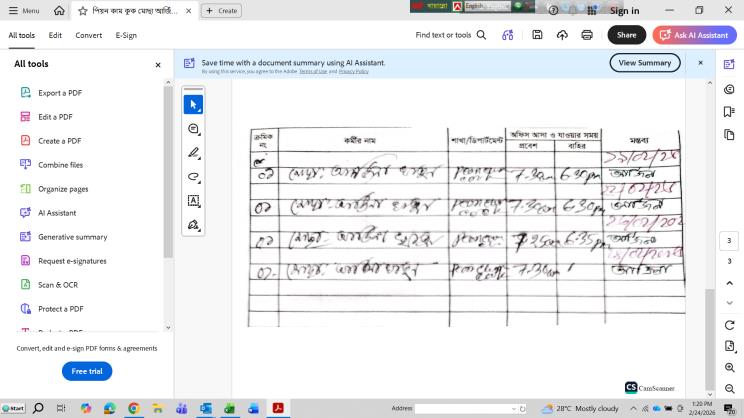Select the arrow selection tool
Image resolution: width=744 pixels, height=418 pixels.
194,105
